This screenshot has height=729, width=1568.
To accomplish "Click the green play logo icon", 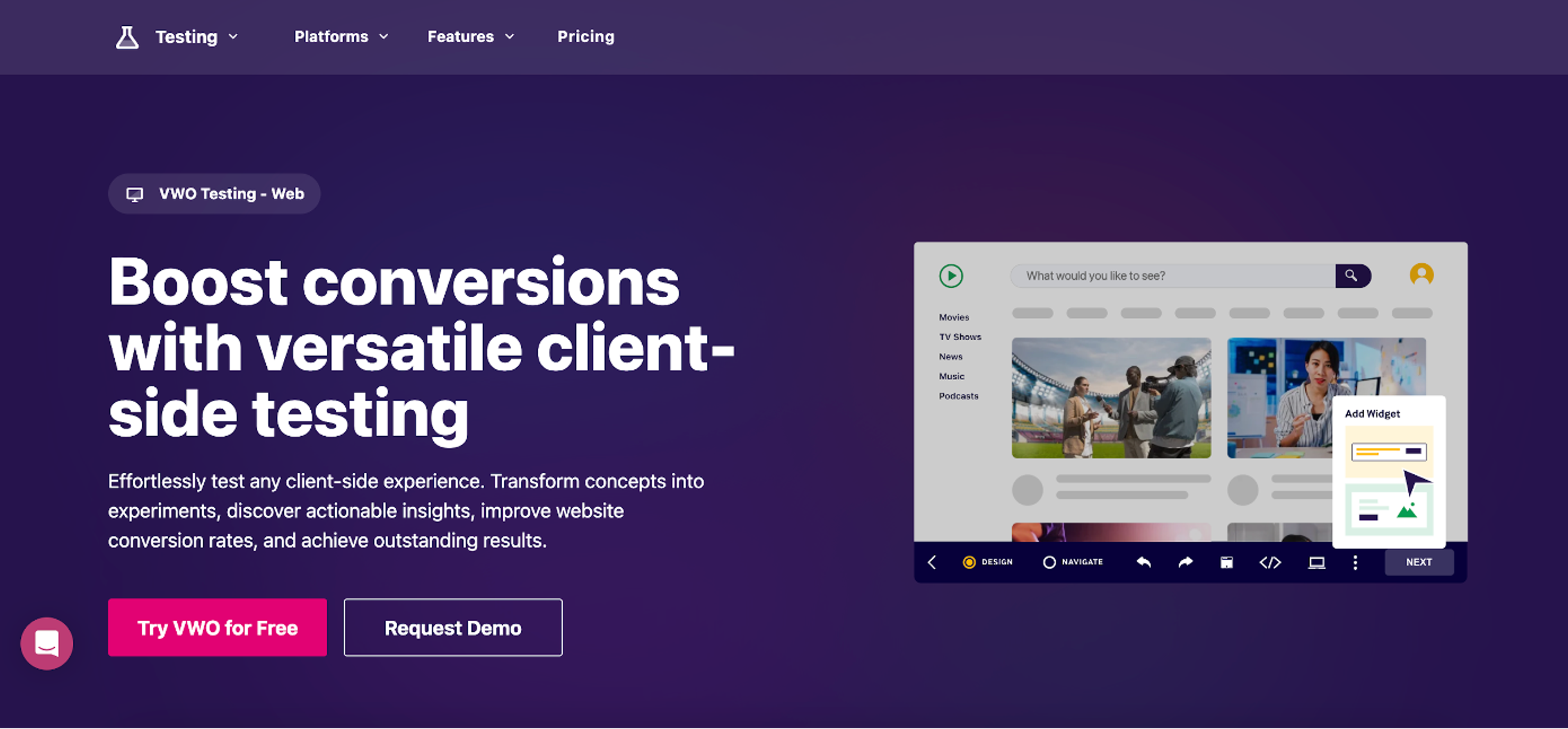I will (951, 276).
